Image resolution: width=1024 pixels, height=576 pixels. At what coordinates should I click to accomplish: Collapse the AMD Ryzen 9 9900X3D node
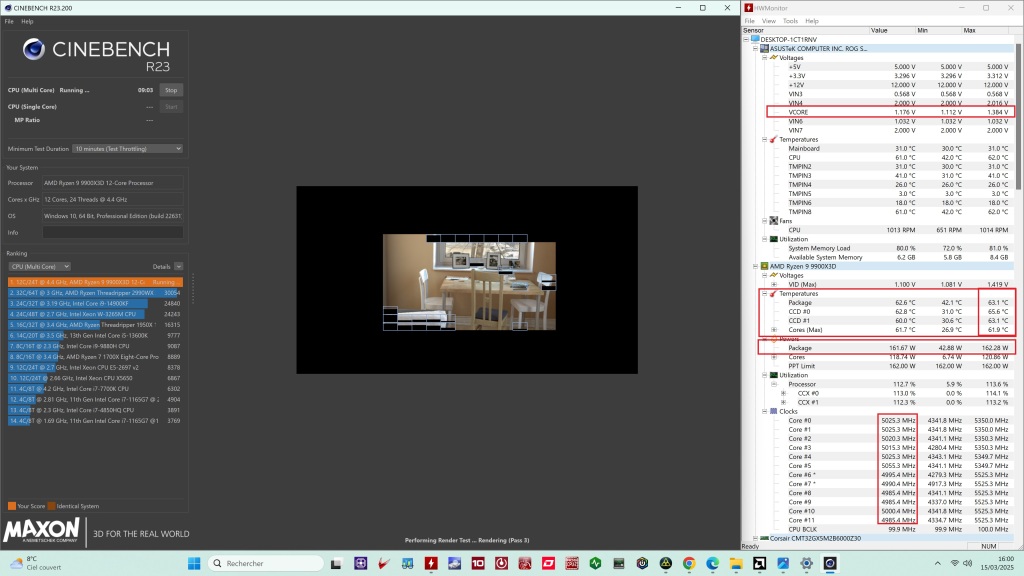click(x=755, y=266)
